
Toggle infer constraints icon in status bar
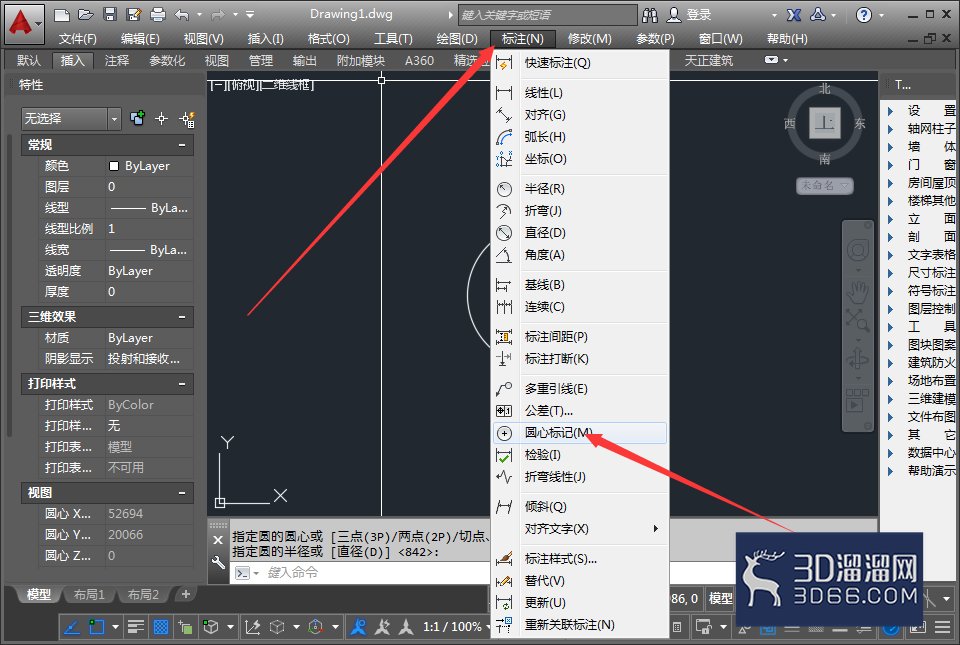pyautogui.click(x=72, y=627)
